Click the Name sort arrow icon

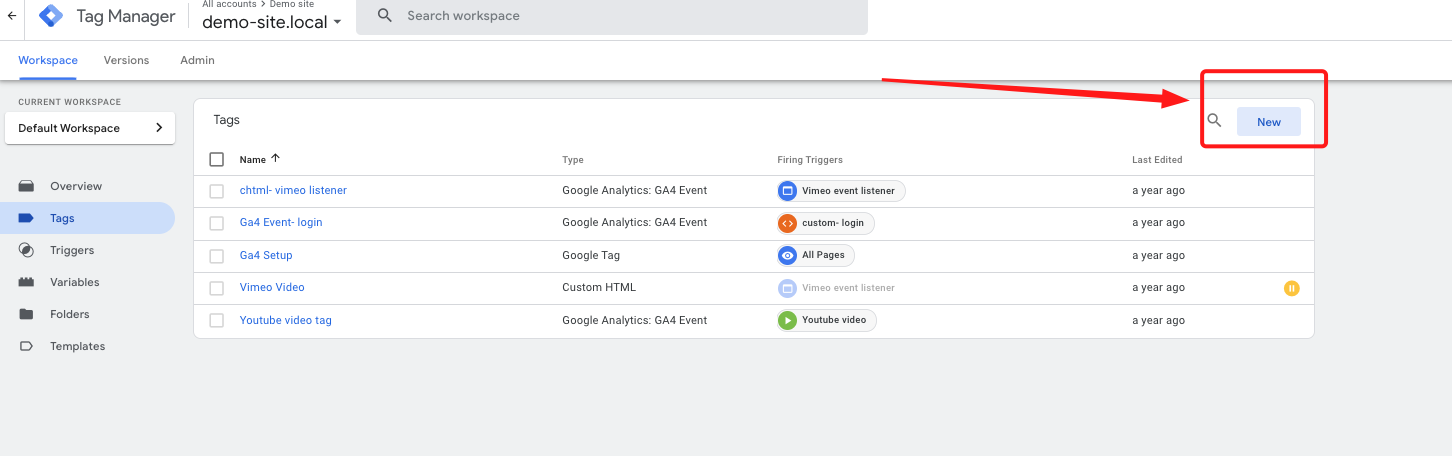pos(276,158)
